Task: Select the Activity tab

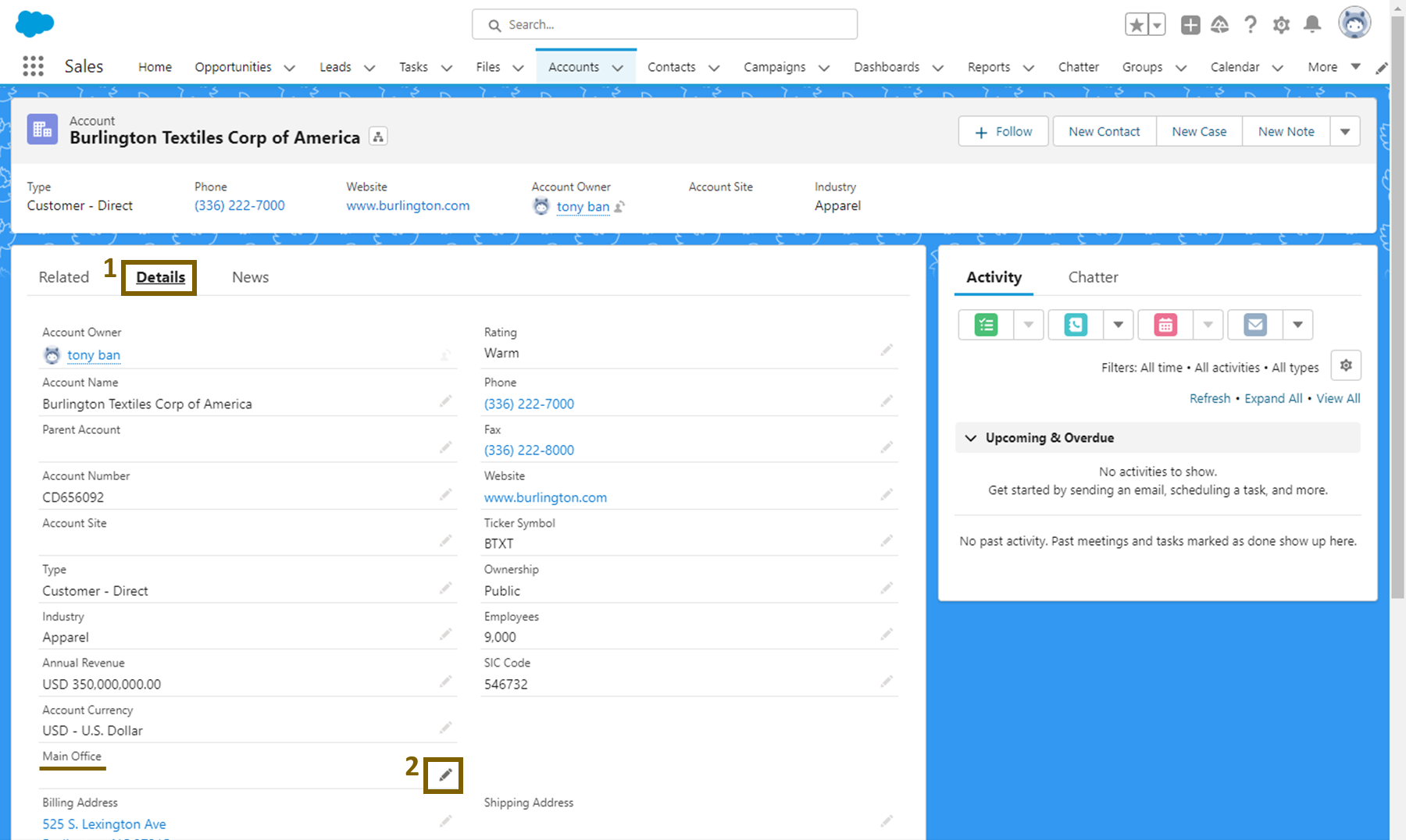Action: click(x=994, y=277)
